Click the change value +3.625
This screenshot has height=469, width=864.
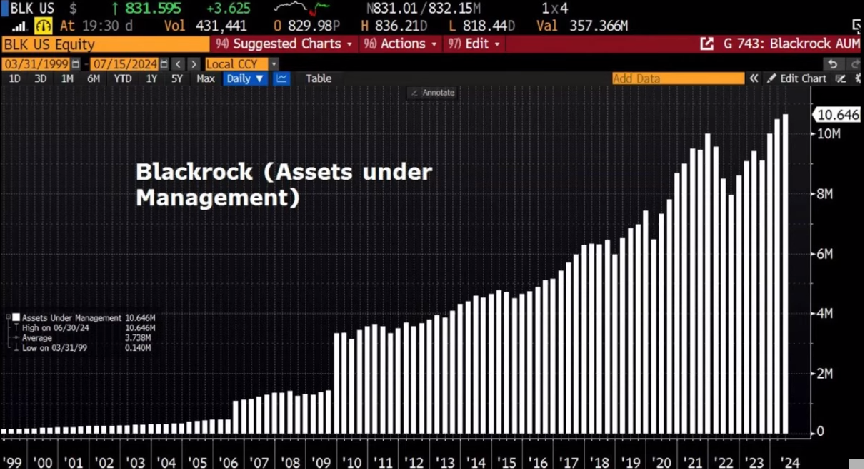pyautogui.click(x=228, y=9)
